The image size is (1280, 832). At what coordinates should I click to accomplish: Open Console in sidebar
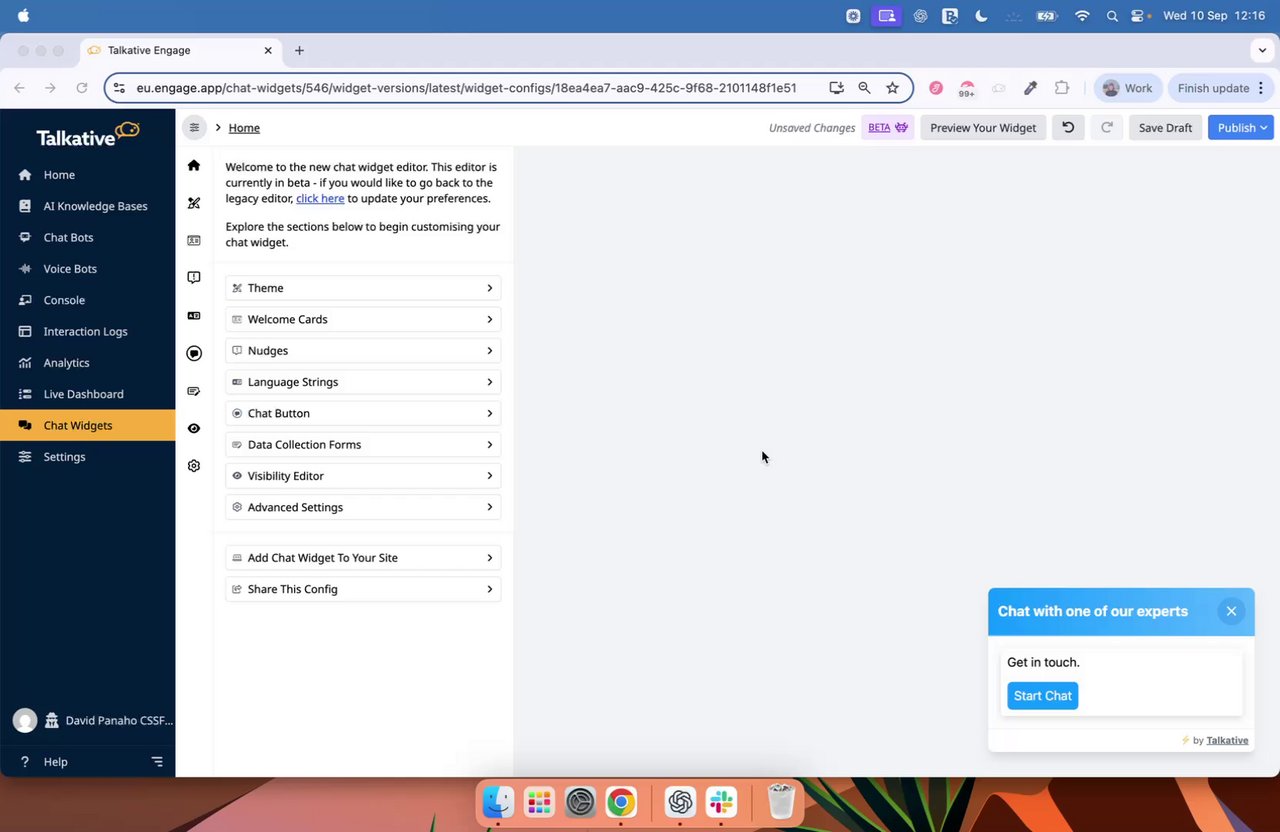(x=87, y=300)
